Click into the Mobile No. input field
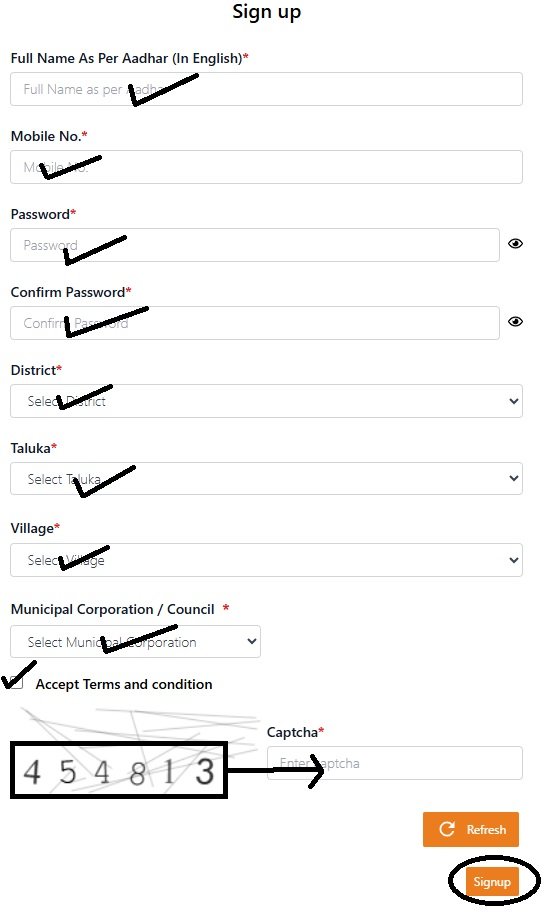 pos(266,167)
